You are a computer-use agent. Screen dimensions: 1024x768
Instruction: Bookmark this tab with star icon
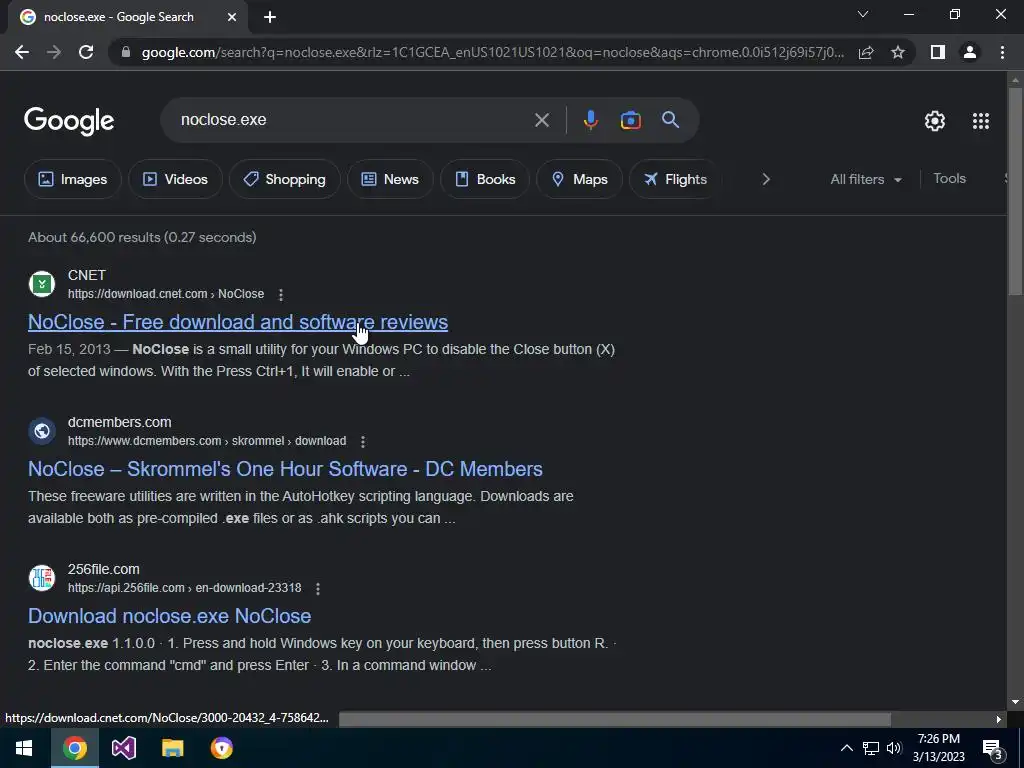(x=898, y=52)
